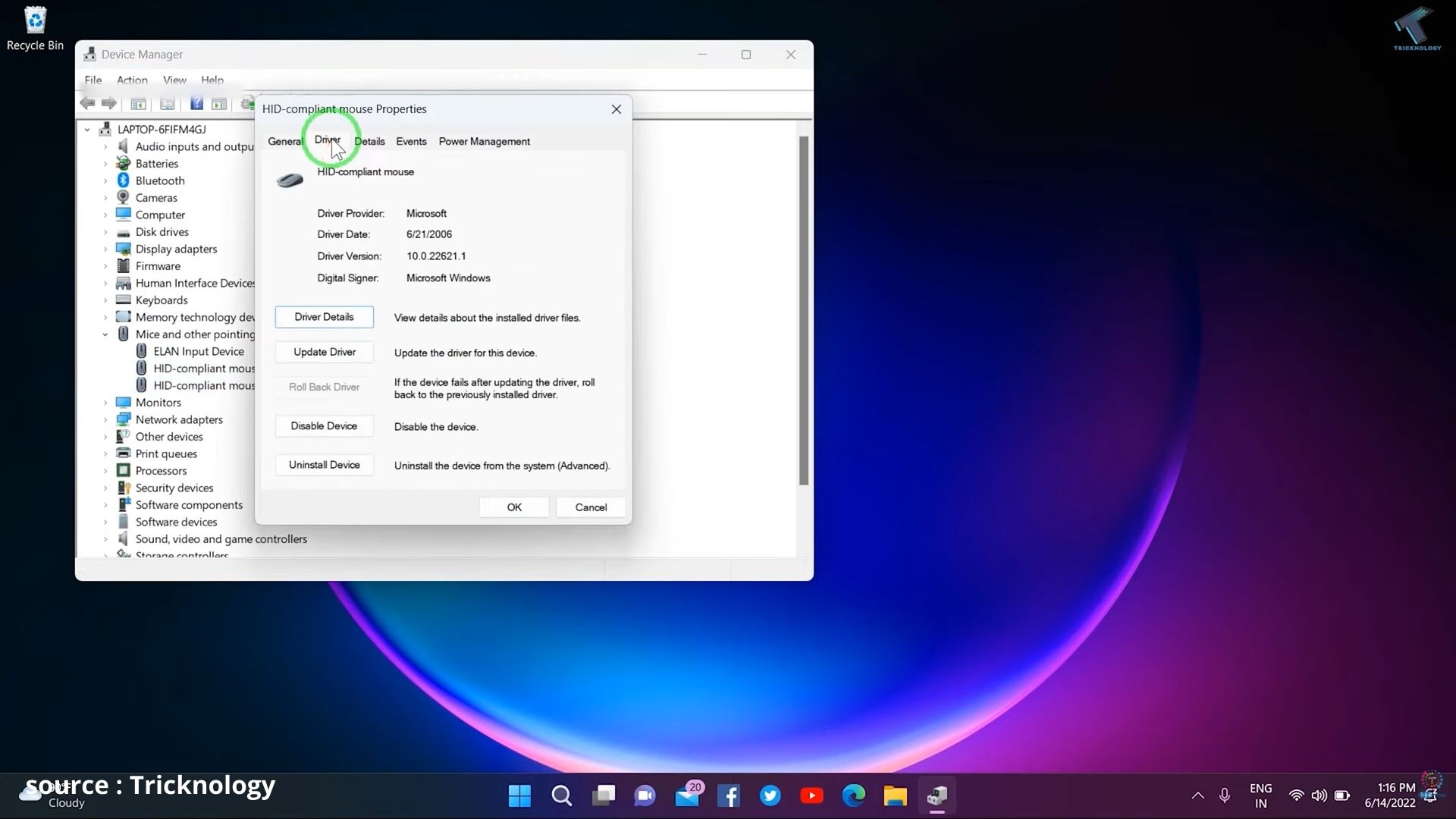Click the Device Manager vertical scrollbar
Screen dimensions: 1456x819
click(804, 311)
